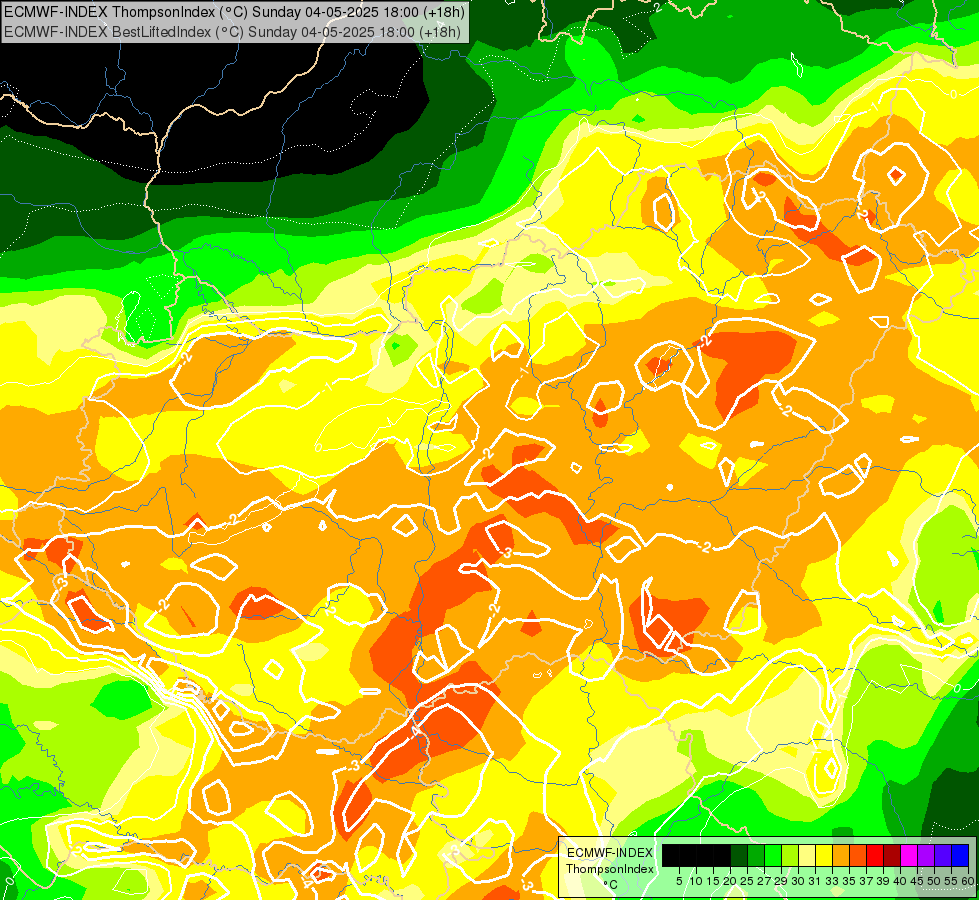Pick the dark orange legend swatch (35–37)
Screen dimensions: 979x900
click(858, 855)
